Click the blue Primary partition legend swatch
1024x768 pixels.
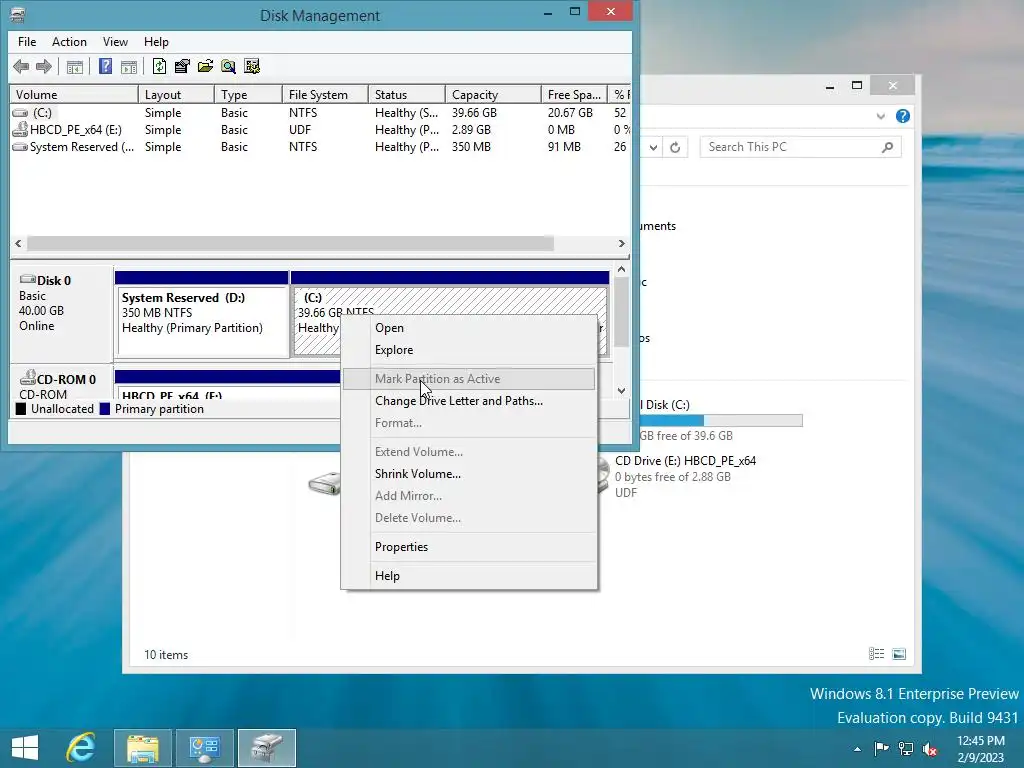tap(104, 409)
